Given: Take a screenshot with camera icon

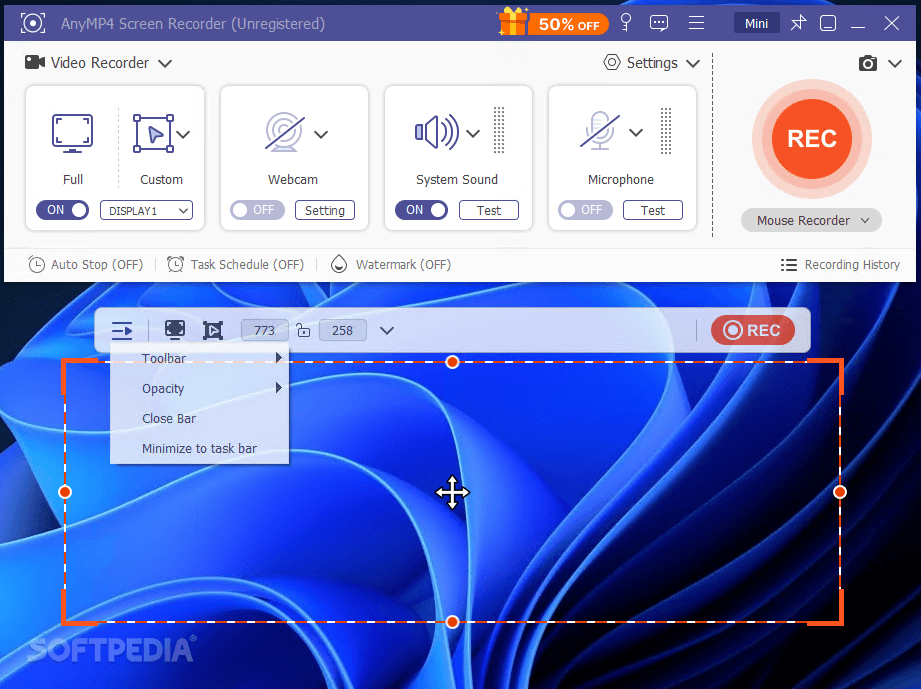Looking at the screenshot, I should point(868,63).
